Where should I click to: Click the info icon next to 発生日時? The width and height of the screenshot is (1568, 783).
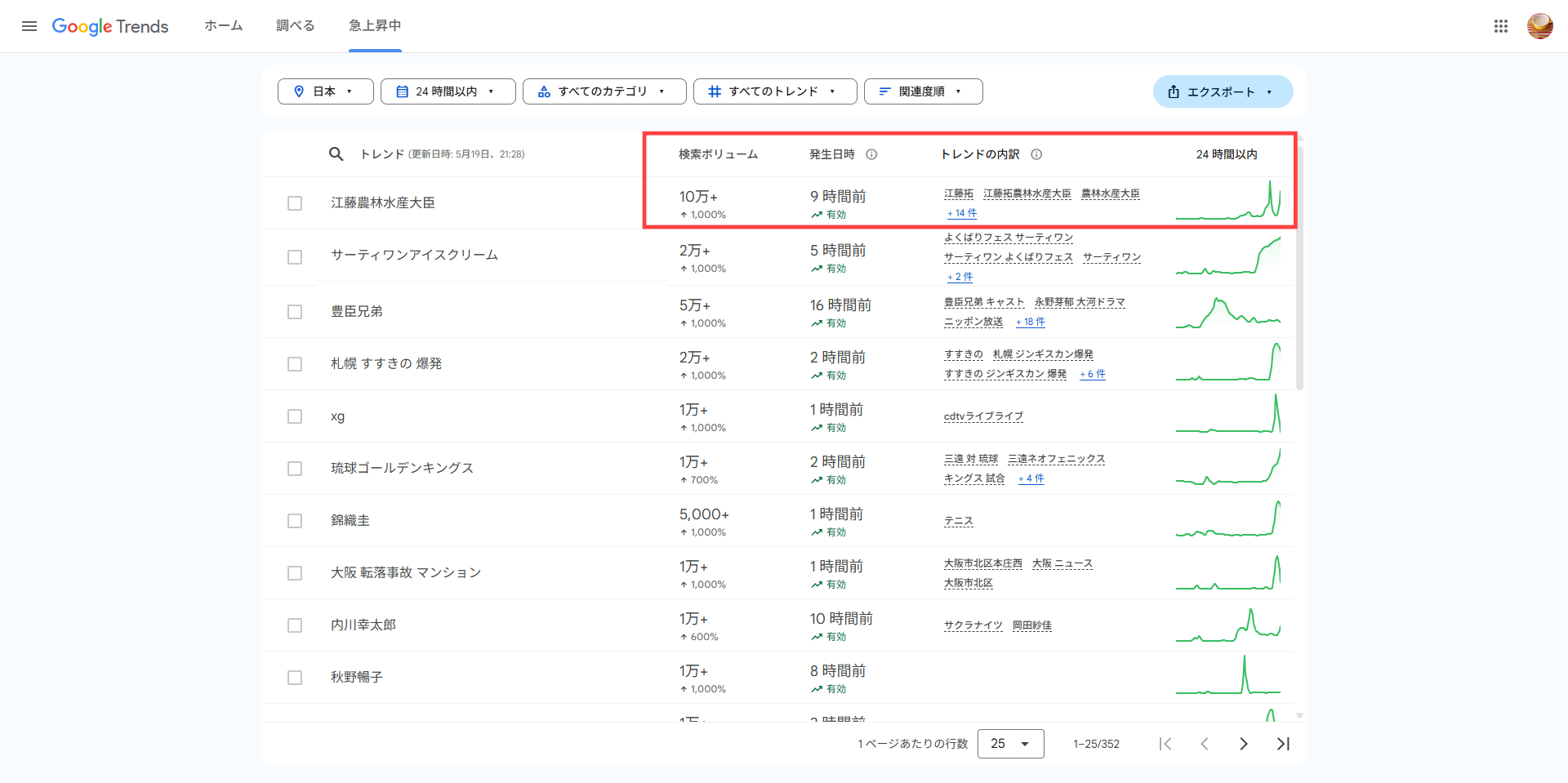871,154
